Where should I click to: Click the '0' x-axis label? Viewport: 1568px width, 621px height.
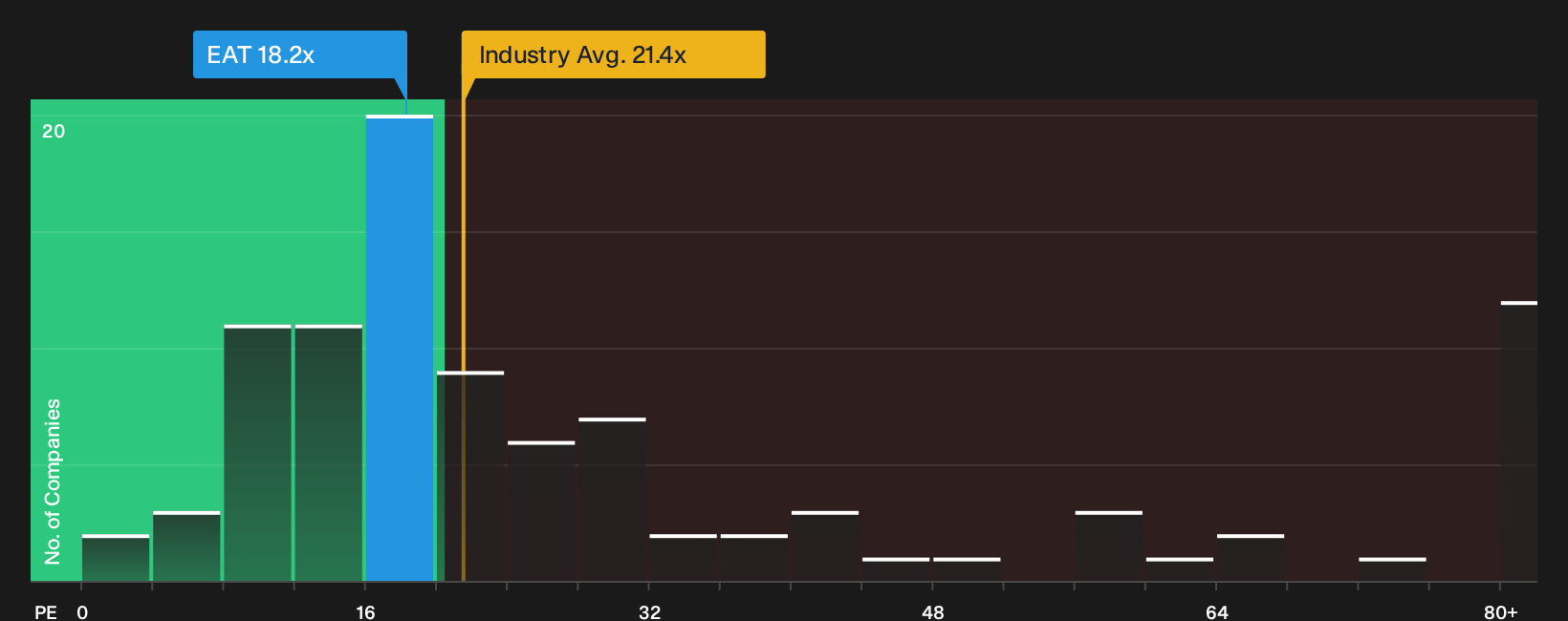tap(82, 611)
